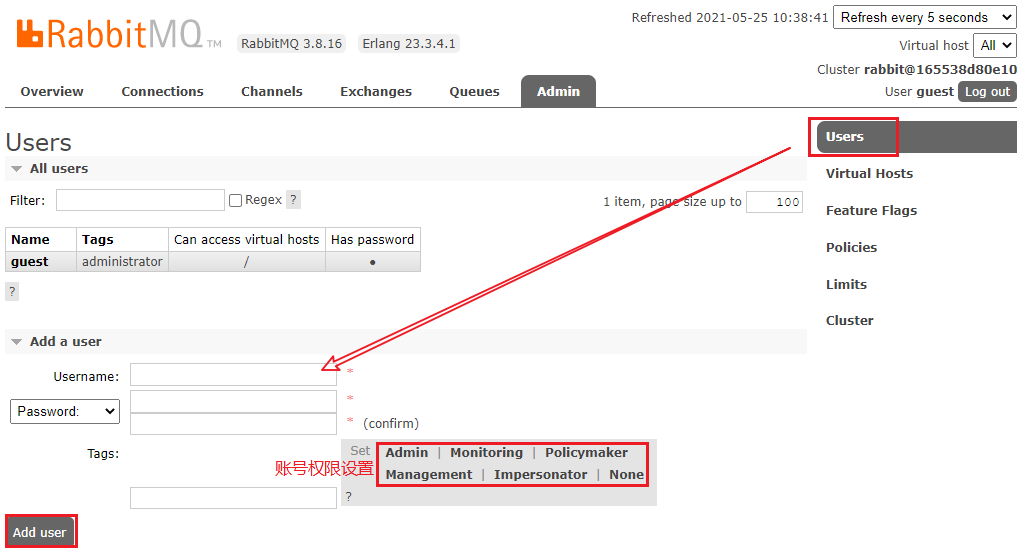The height and width of the screenshot is (552, 1036).
Task: Switch to the Exchanges tab
Action: [376, 92]
